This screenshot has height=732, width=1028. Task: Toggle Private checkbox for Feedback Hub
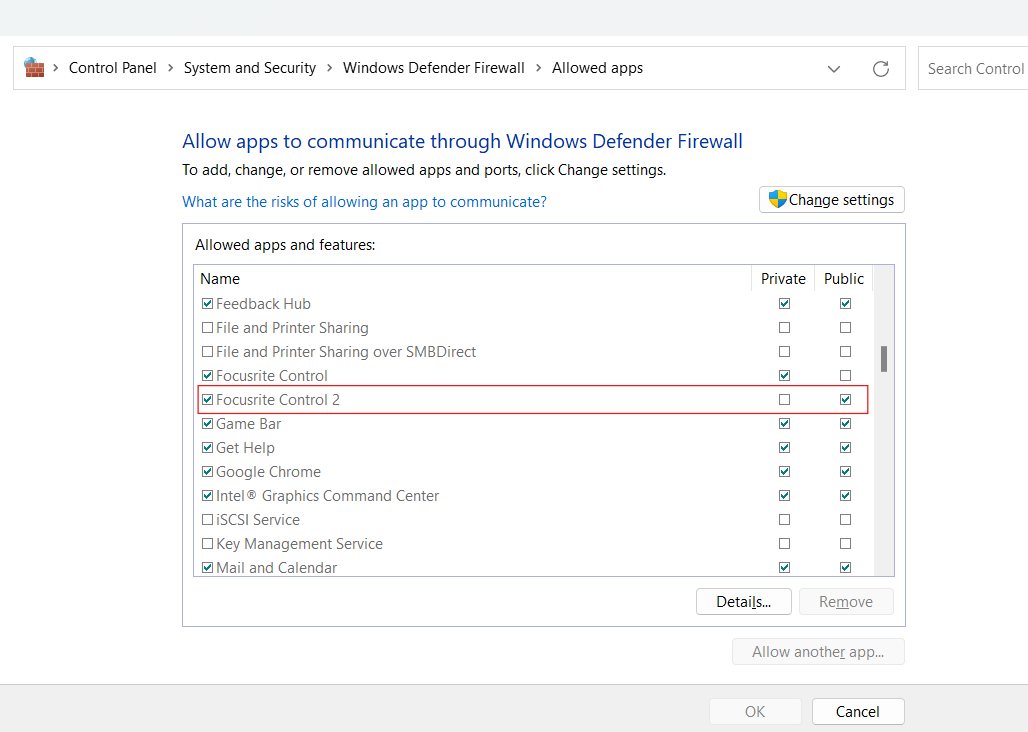784,303
